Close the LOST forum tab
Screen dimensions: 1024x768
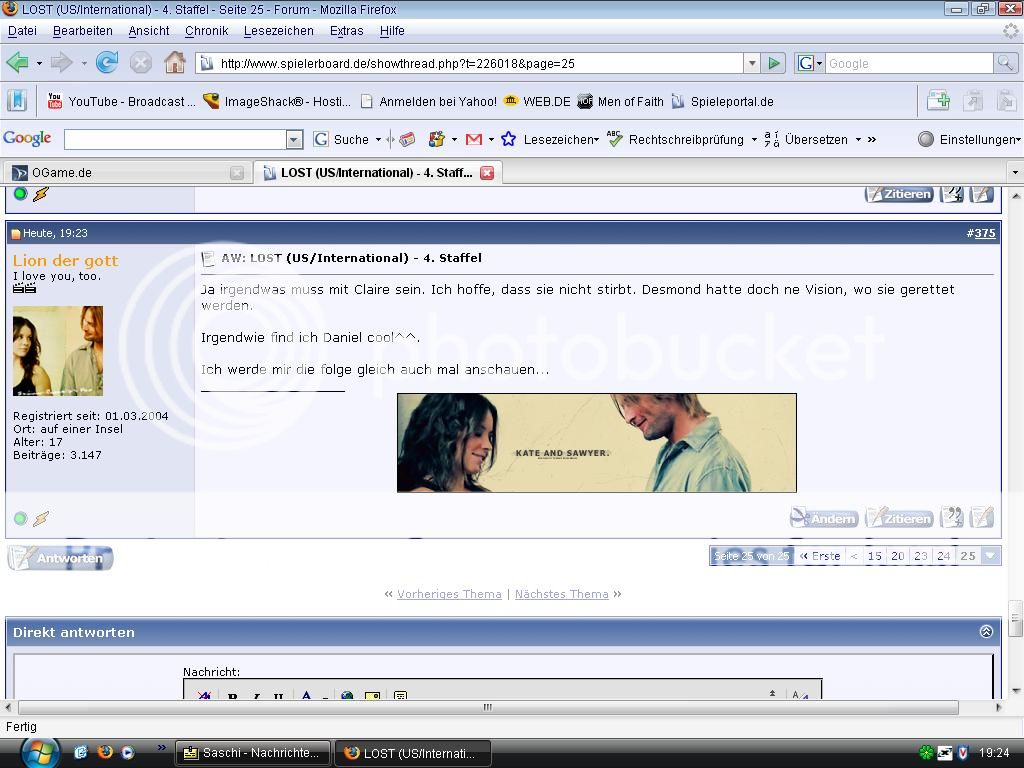487,172
